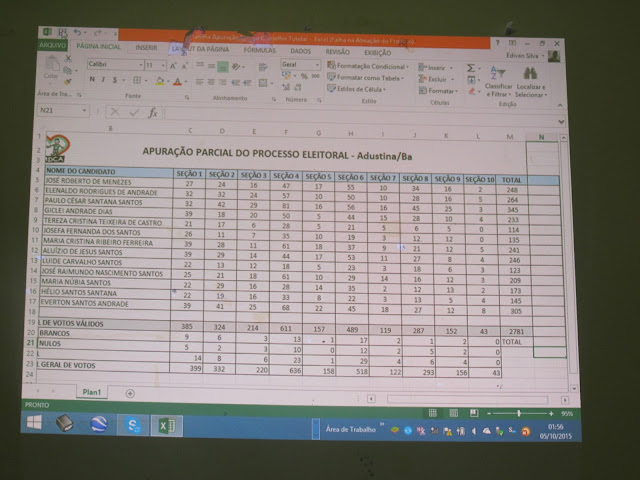Viewport: 640px width, 480px height.
Task: Click the borders grid icon
Action: coord(137,80)
